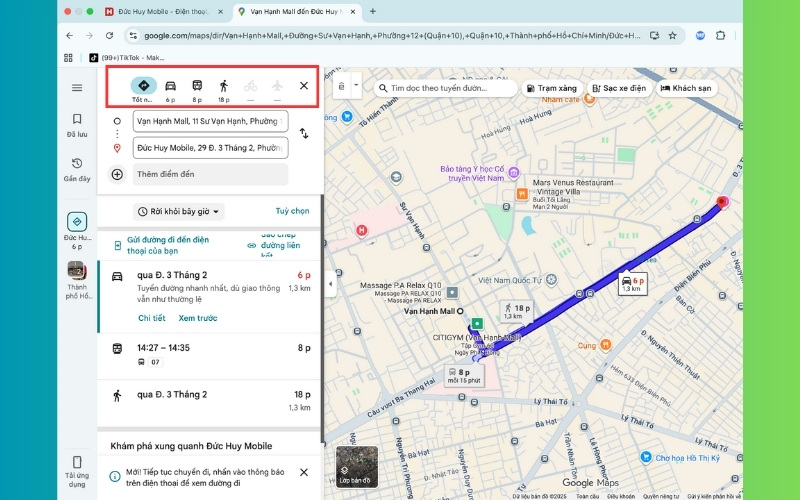Viewport: 800px width, 500px height.
Task: Open a new browser tab
Action: click(372, 11)
